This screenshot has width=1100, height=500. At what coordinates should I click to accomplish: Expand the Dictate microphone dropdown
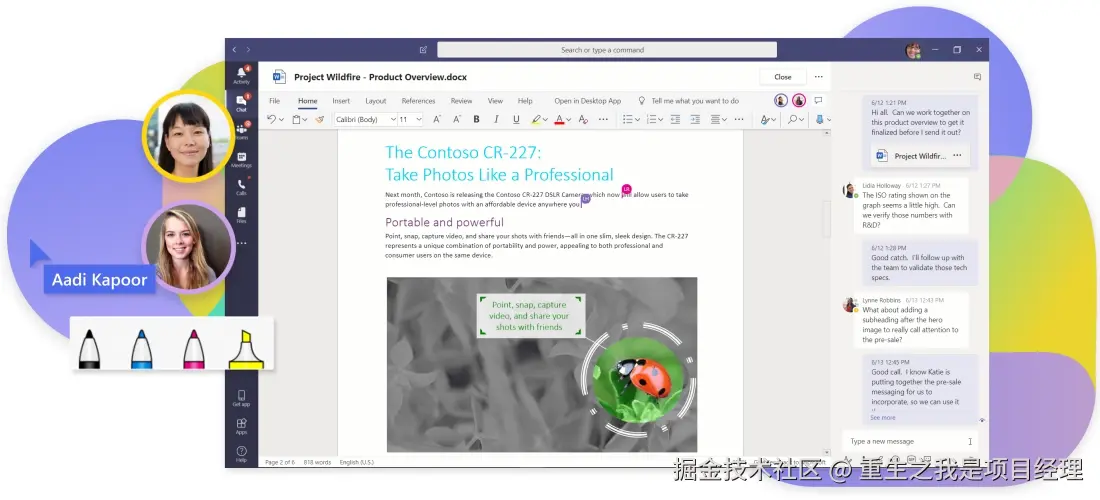[x=829, y=120]
